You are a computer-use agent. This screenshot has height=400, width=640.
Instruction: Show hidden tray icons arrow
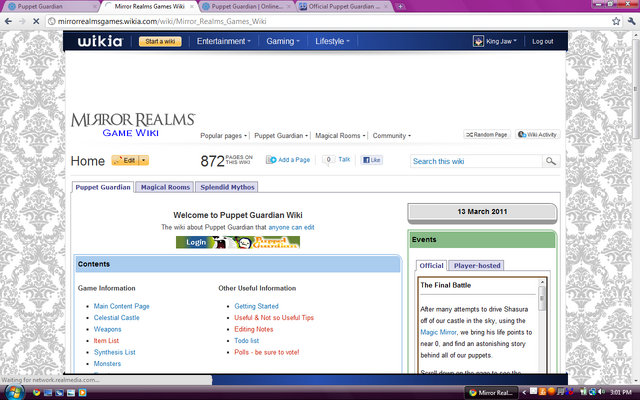[524, 393]
